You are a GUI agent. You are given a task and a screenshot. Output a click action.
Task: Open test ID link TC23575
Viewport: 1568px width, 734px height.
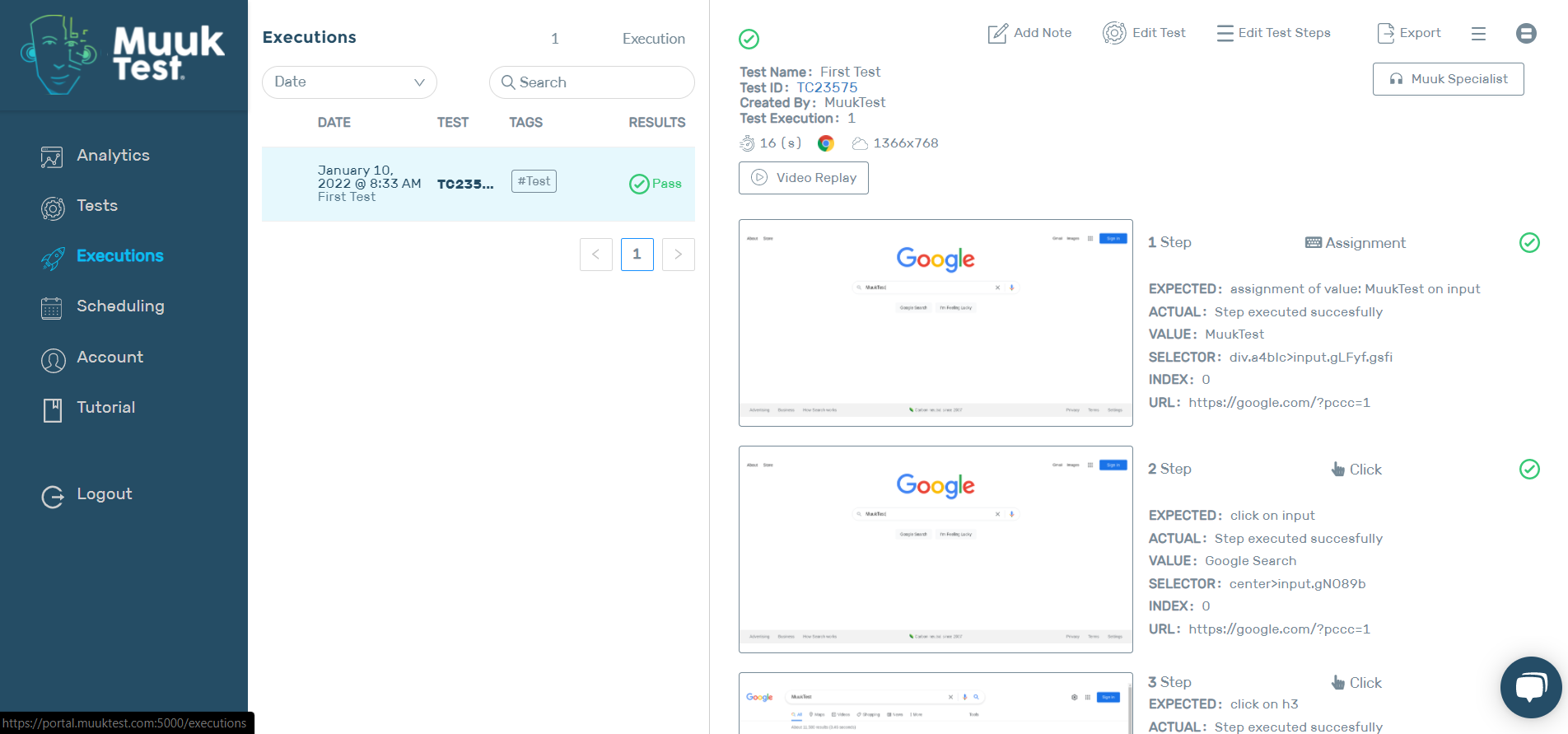[827, 87]
